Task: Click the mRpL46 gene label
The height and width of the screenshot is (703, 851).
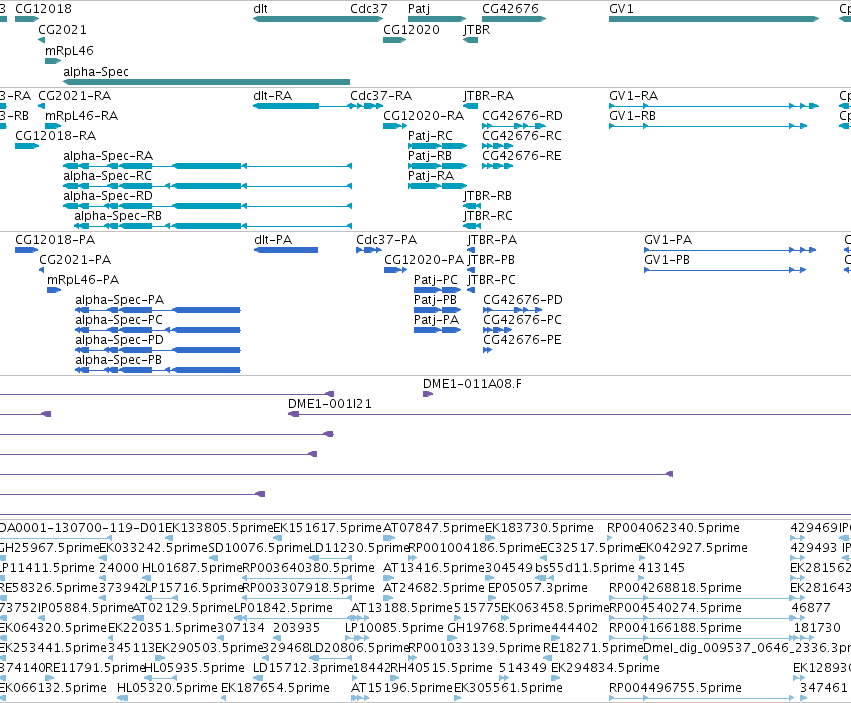Action: pos(69,51)
